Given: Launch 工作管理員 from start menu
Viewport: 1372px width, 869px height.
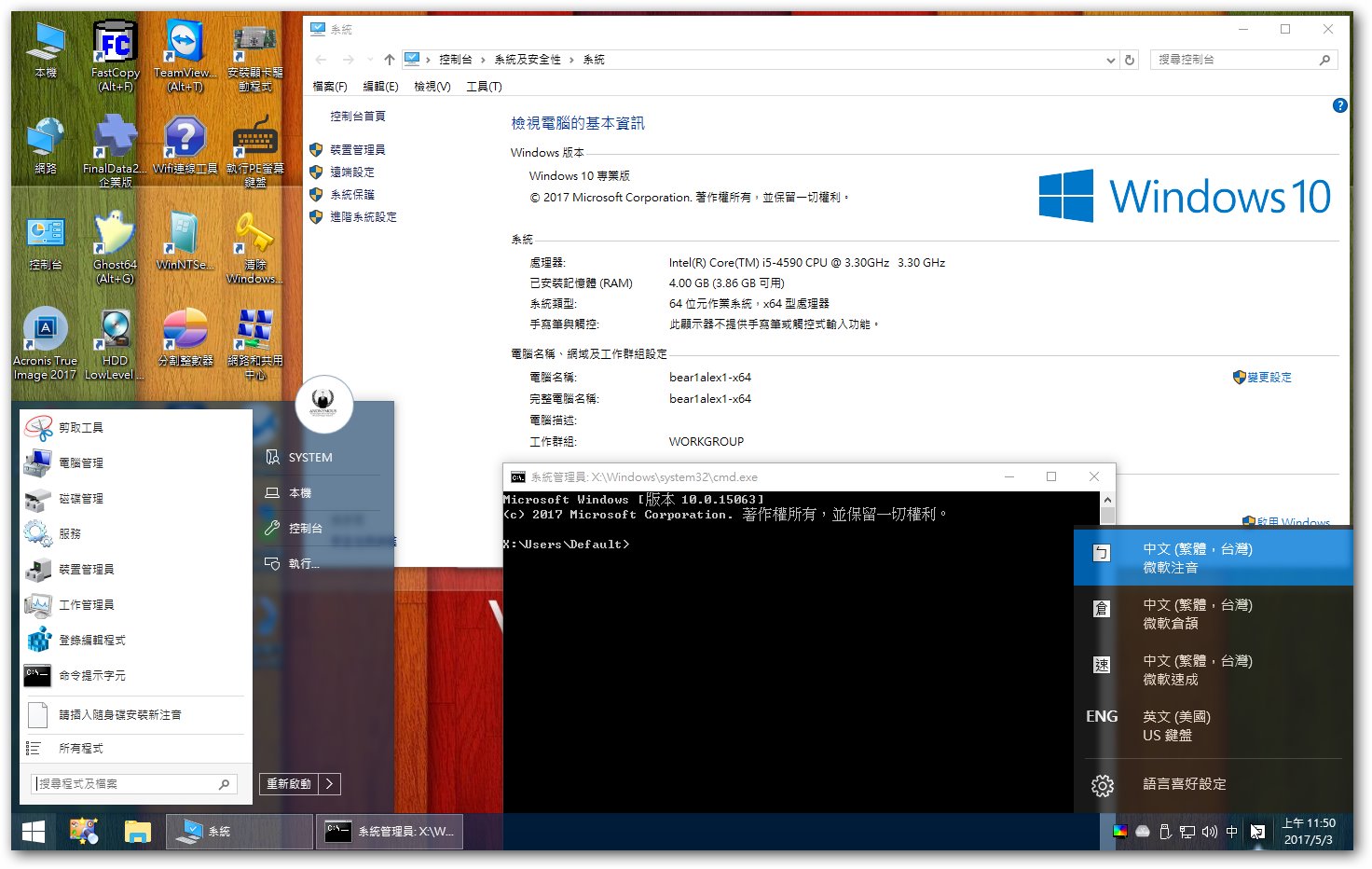Looking at the screenshot, I should click(x=136, y=605).
